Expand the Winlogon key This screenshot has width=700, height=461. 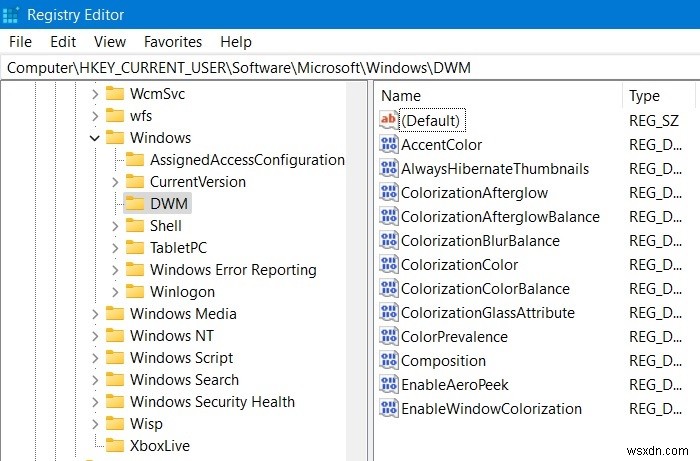click(x=115, y=292)
